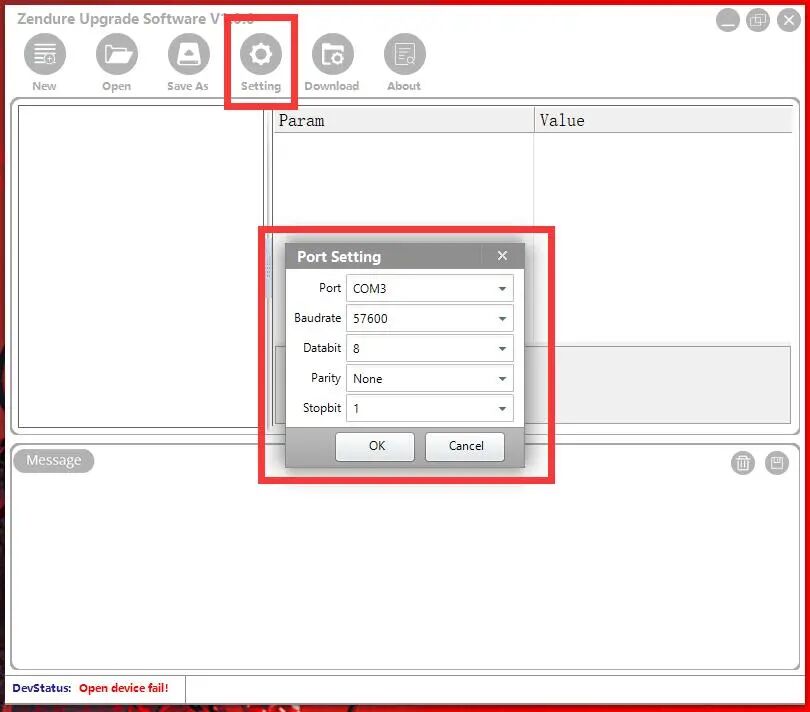The width and height of the screenshot is (810, 712).
Task: Expand the Stopbit dropdown
Action: 429,408
